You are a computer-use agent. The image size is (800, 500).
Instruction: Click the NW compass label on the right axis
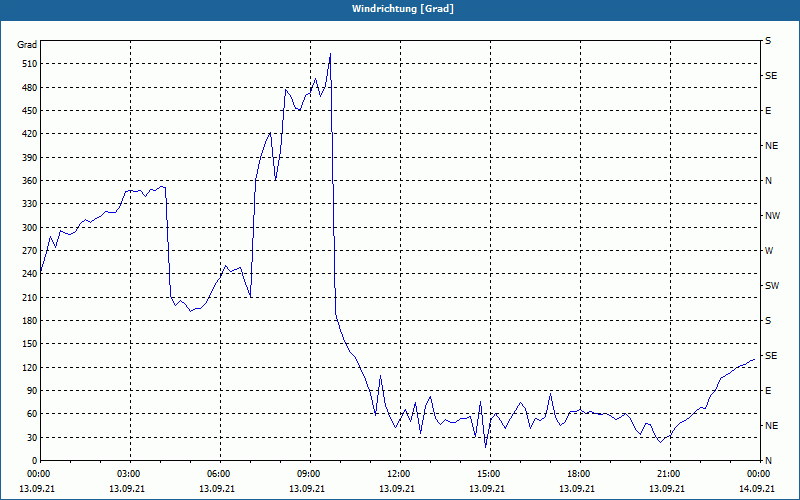[772, 216]
